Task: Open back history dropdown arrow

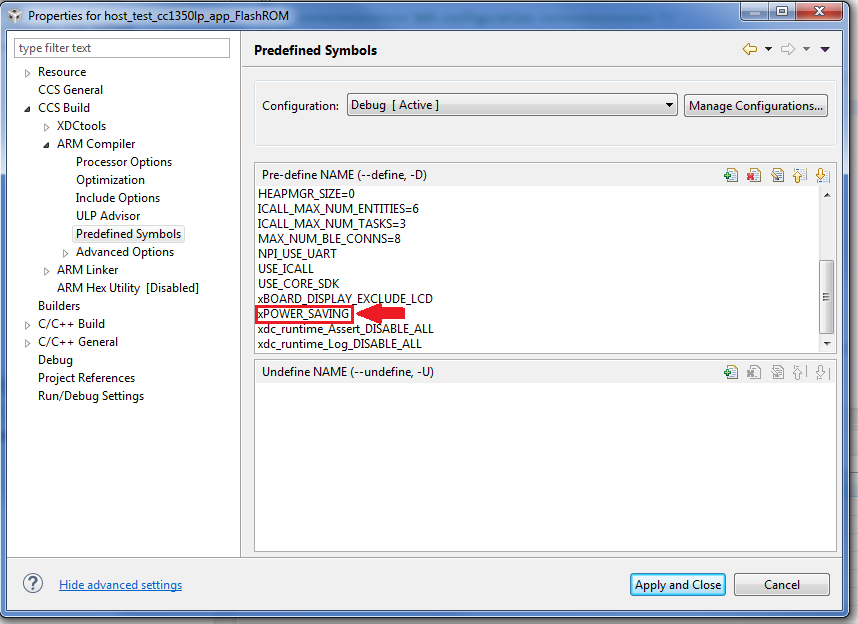Action: [768, 49]
